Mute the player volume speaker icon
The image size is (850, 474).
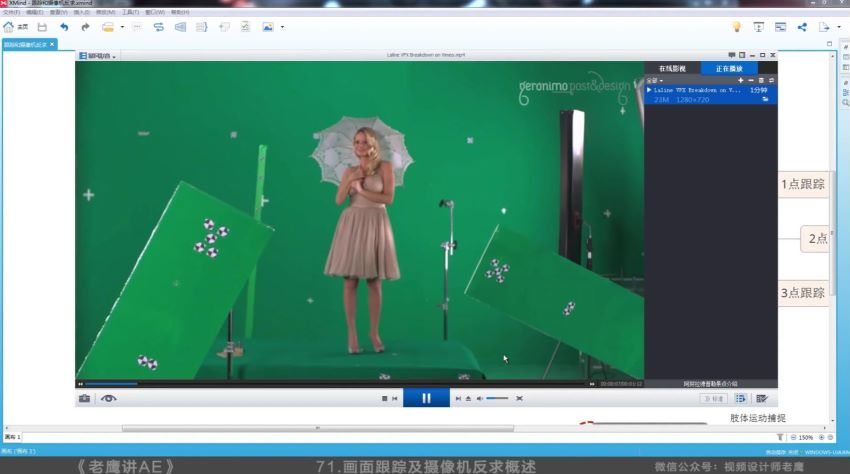coord(479,398)
